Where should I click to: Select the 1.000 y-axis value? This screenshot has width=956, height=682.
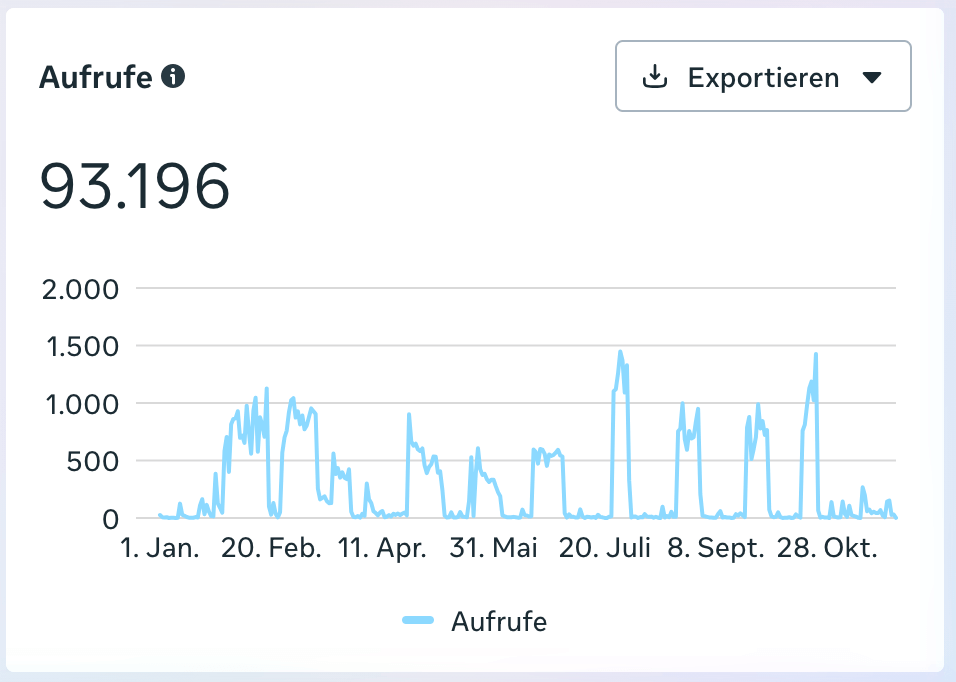click(82, 404)
